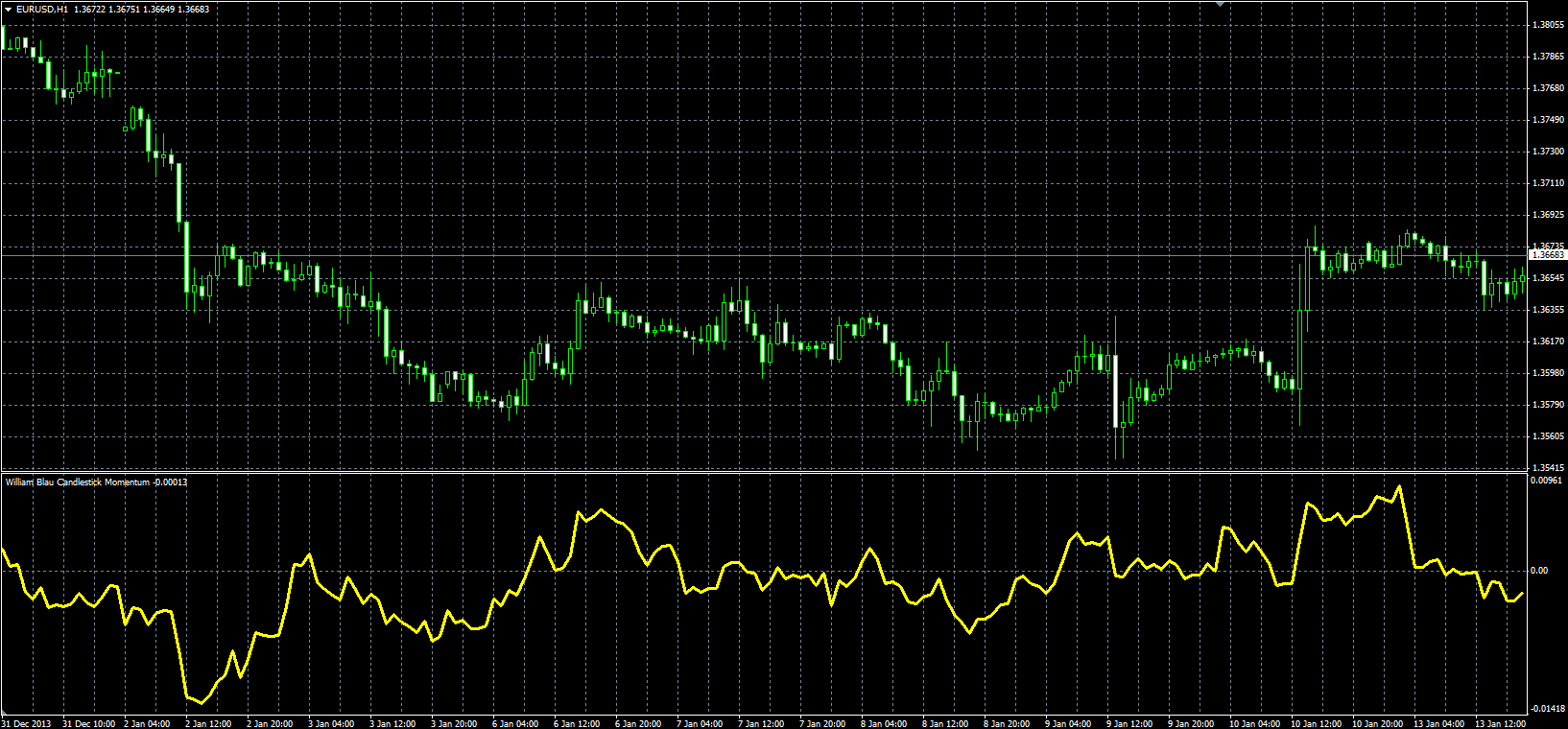Click the 6 Jan 12:00 time label

click(577, 724)
